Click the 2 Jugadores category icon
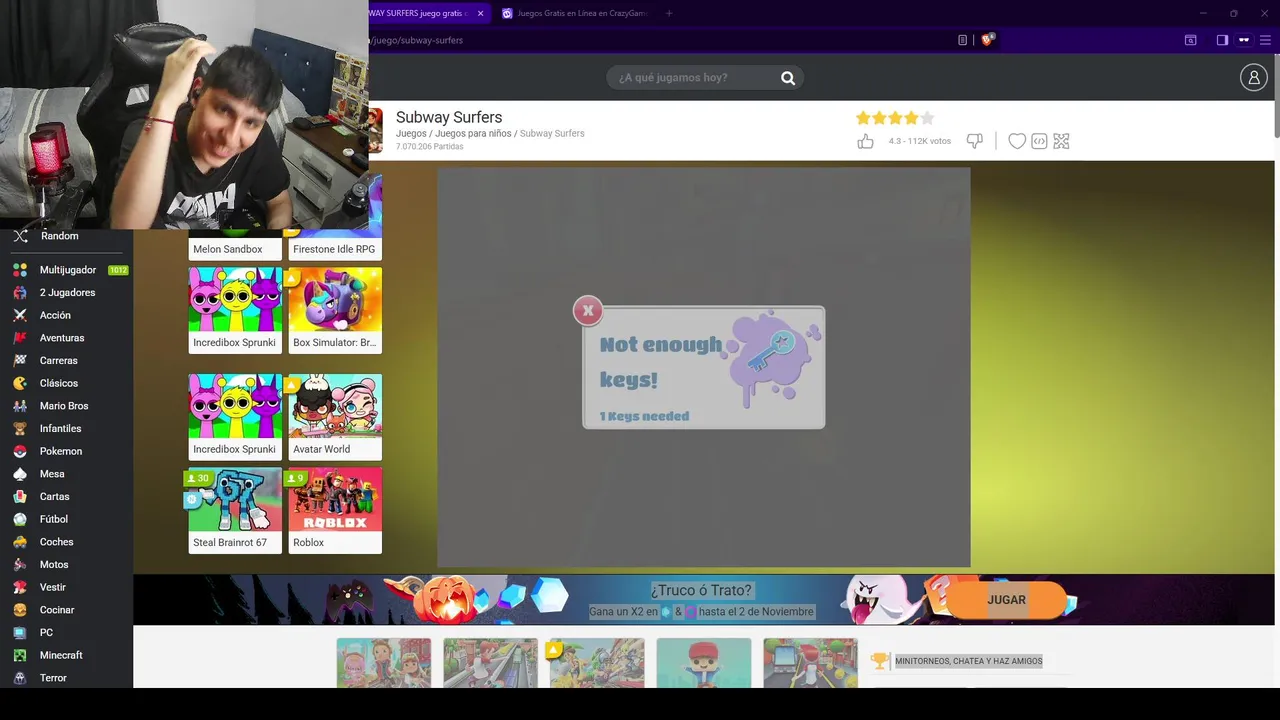Image resolution: width=1280 pixels, height=720 pixels. pyautogui.click(x=20, y=293)
